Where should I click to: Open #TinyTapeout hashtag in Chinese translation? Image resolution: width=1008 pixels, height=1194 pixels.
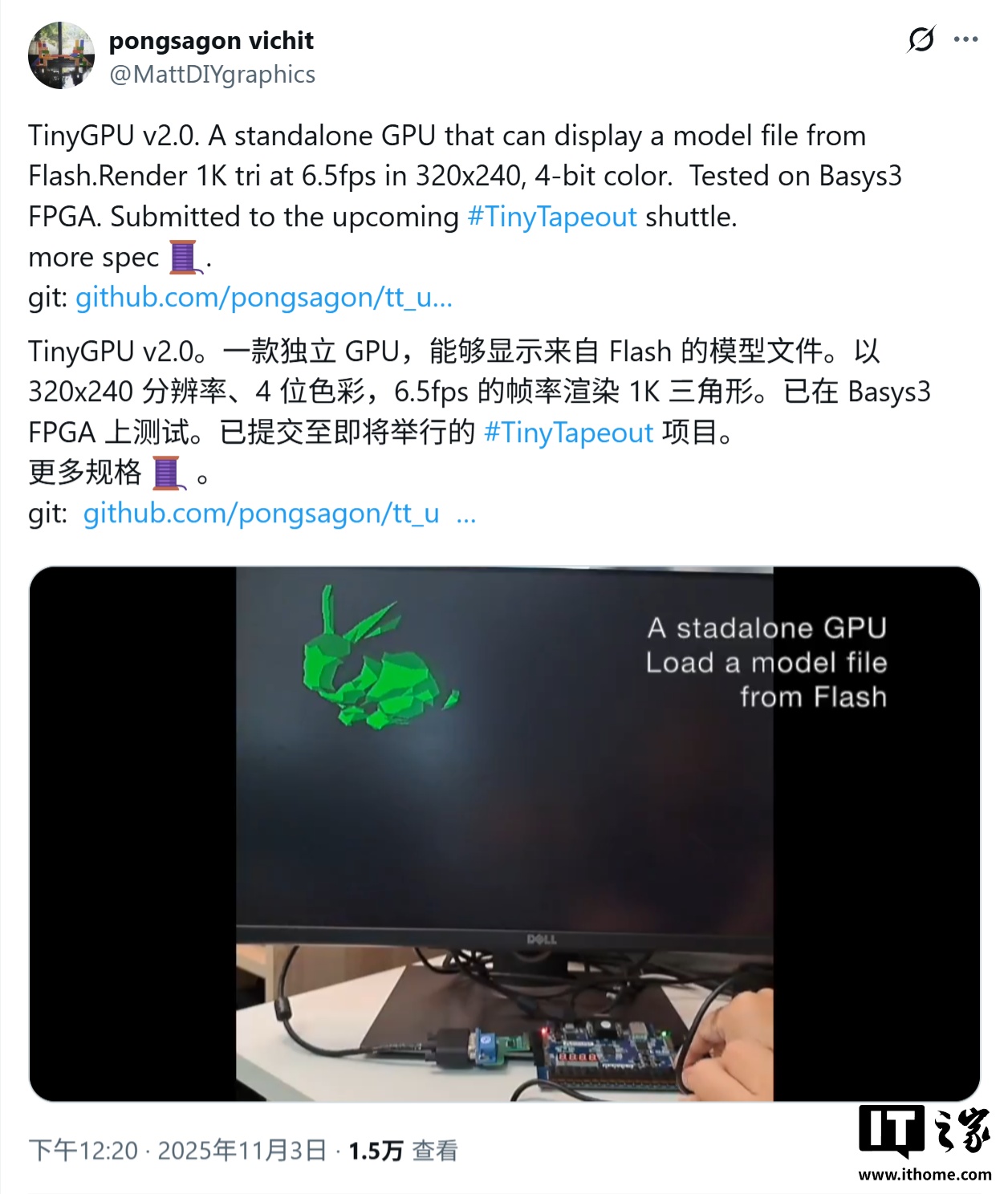pyautogui.click(x=569, y=433)
